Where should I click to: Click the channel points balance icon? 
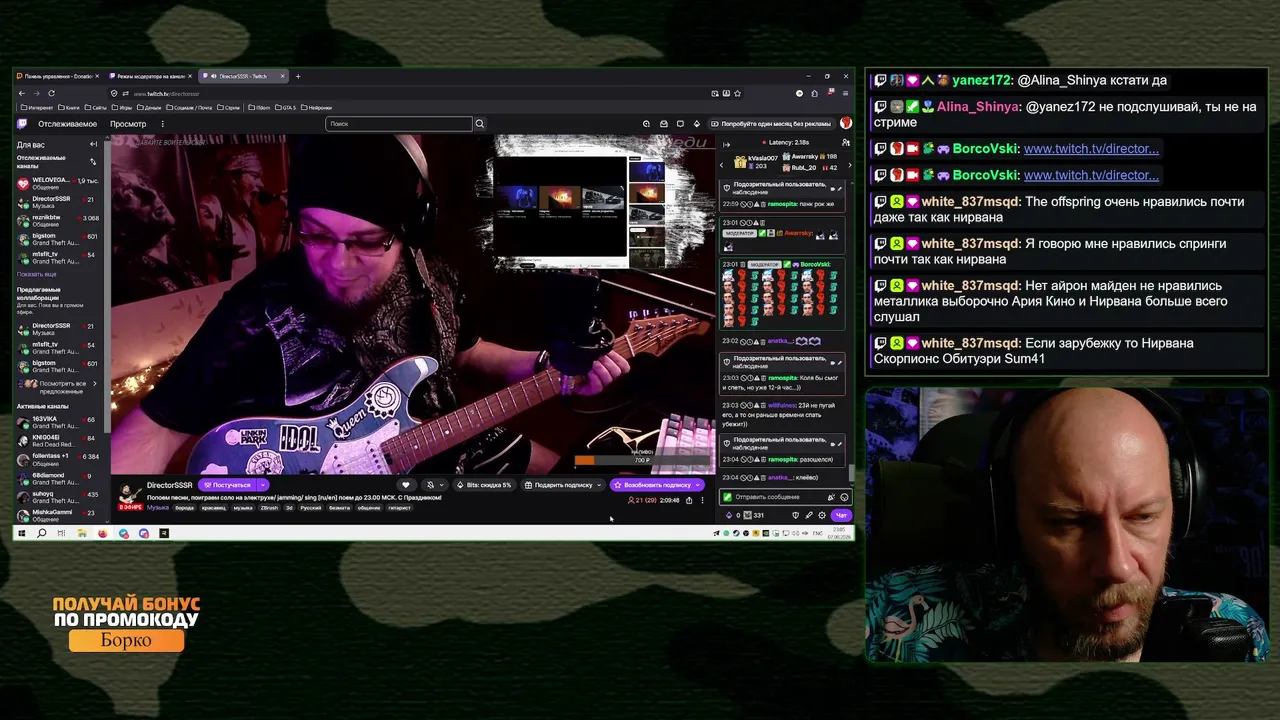pos(747,515)
